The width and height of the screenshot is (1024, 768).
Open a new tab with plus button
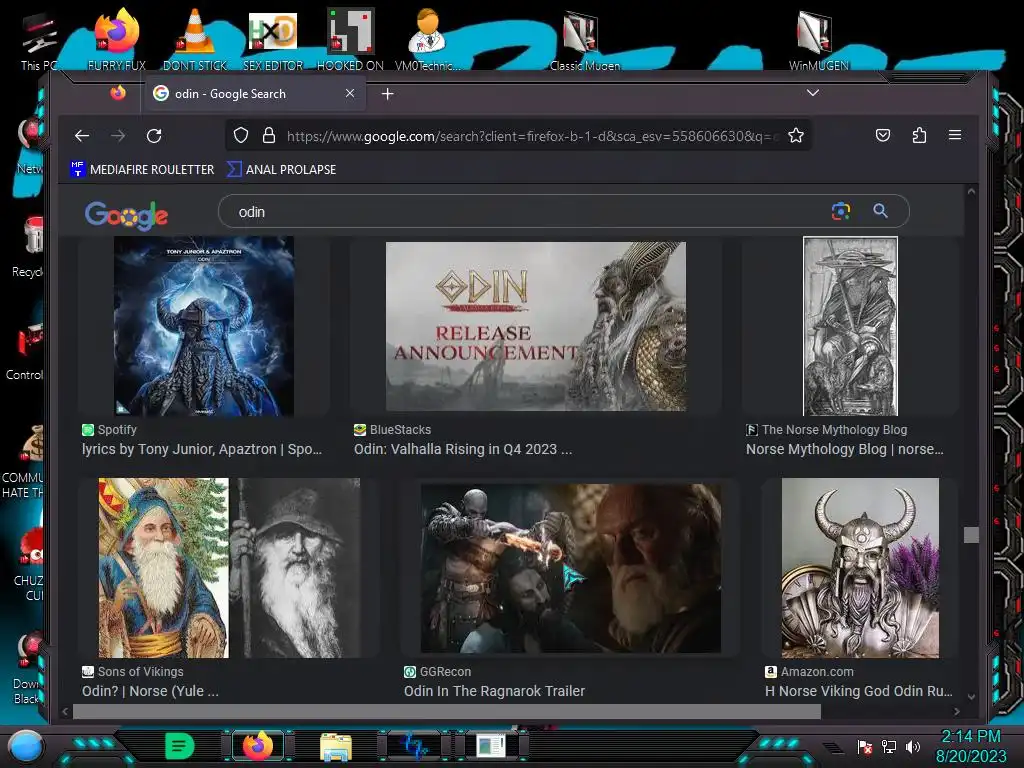coord(387,94)
